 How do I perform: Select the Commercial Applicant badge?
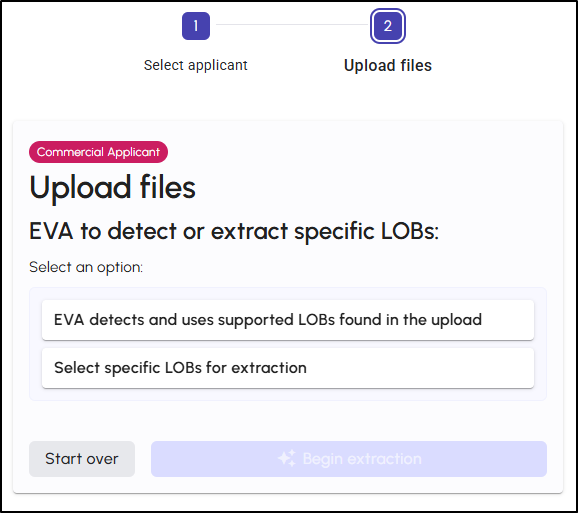click(98, 152)
